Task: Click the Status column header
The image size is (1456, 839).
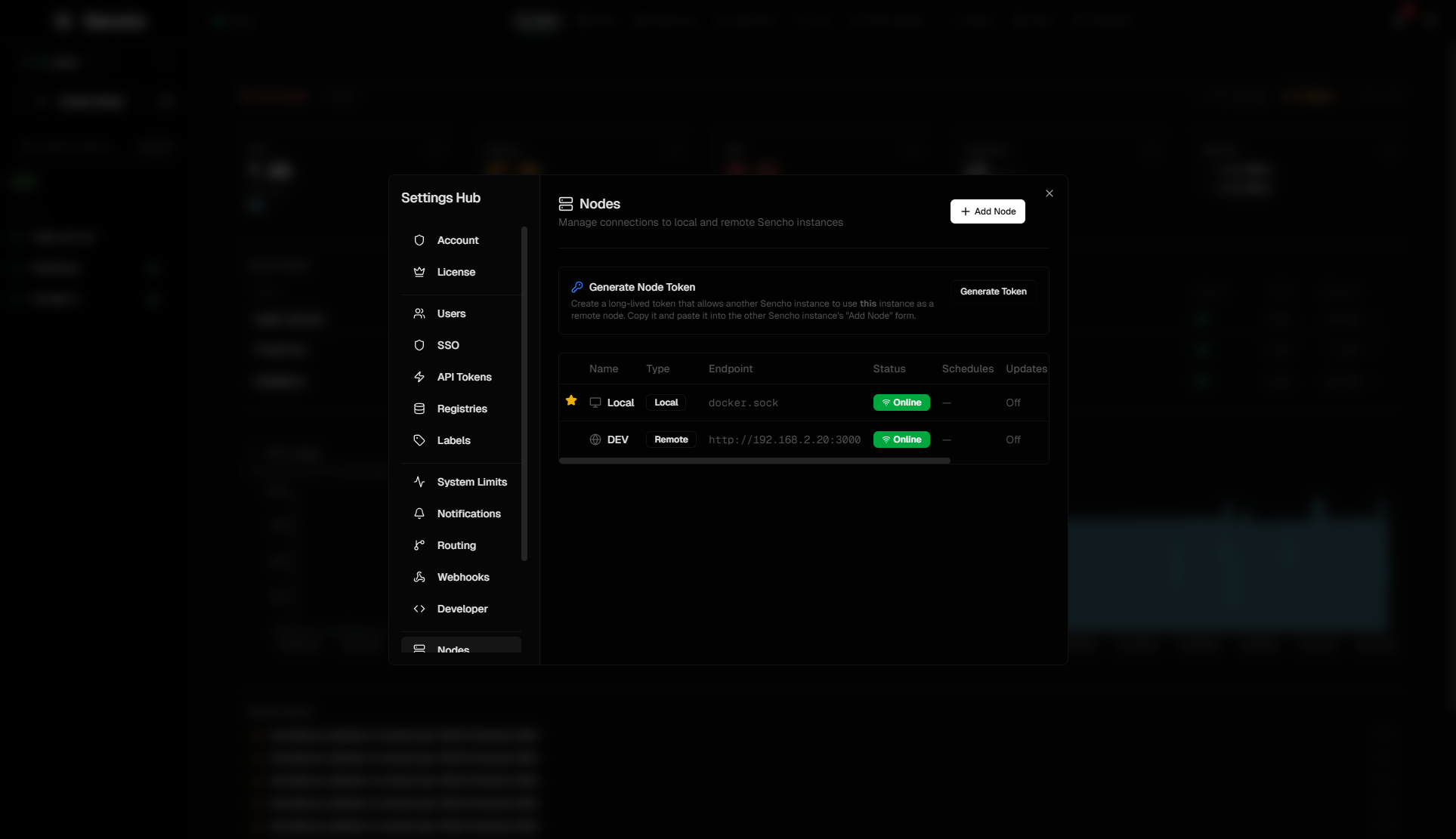Action: (889, 369)
